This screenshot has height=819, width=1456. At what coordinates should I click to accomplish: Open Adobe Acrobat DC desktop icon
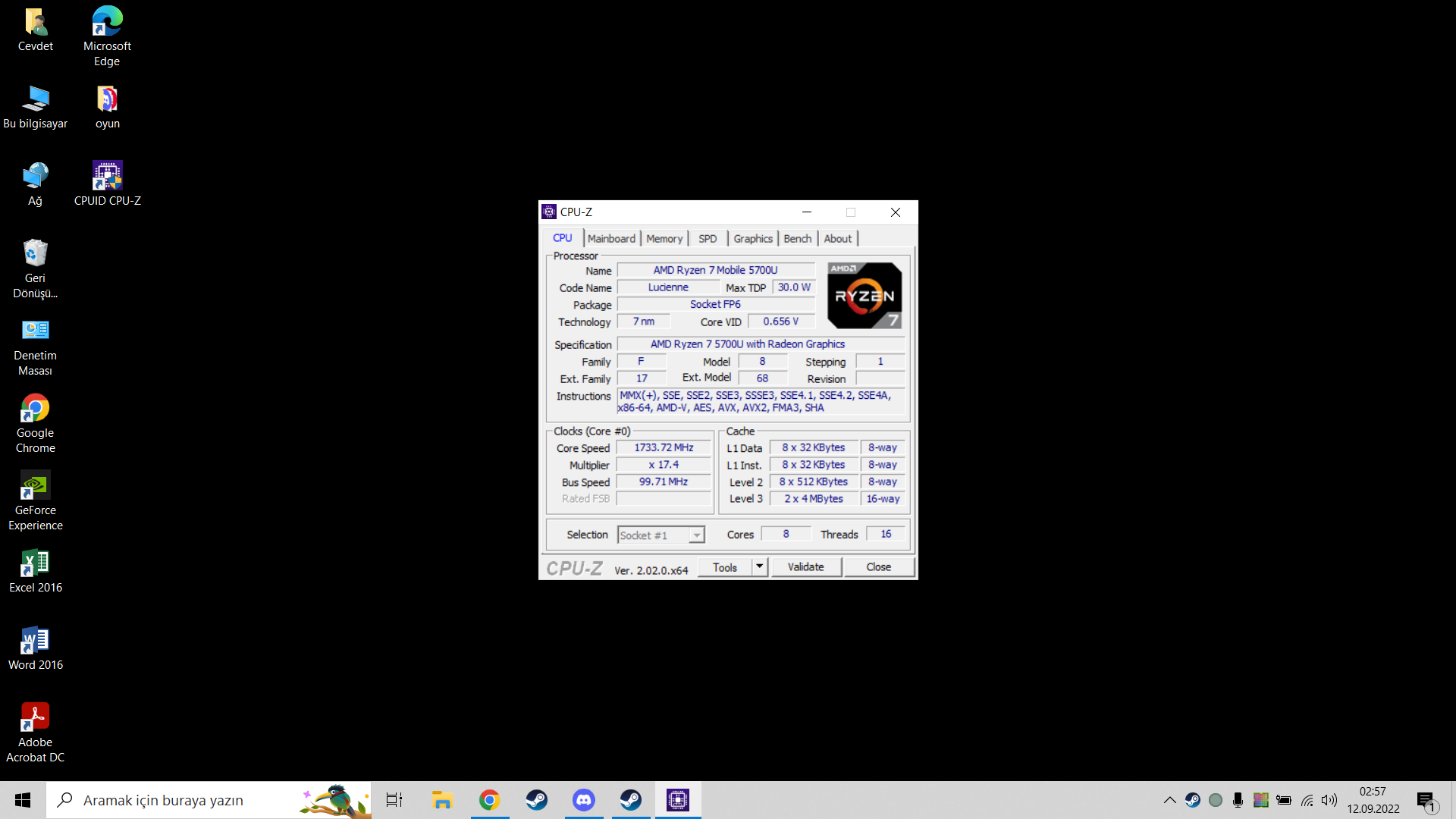click(x=35, y=731)
